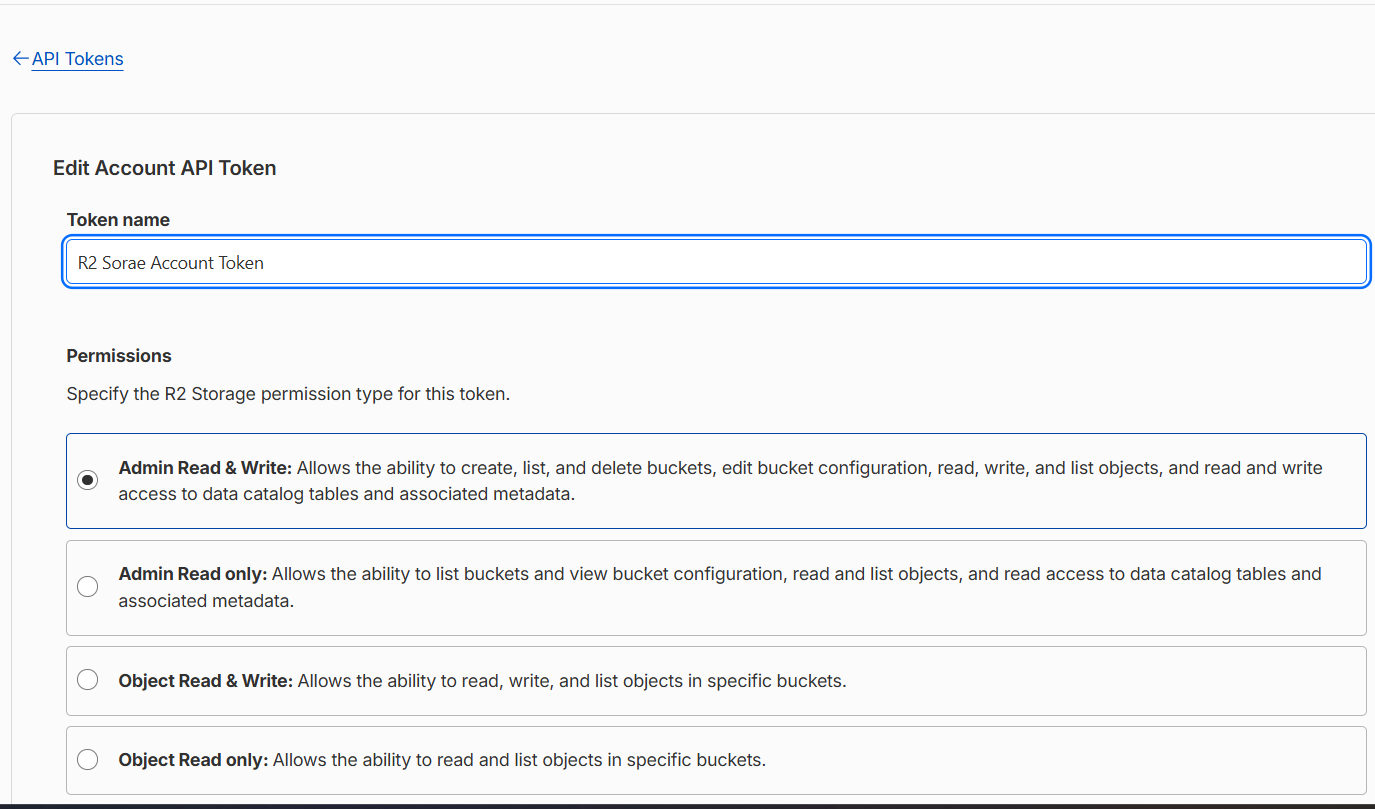This screenshot has width=1375, height=809.
Task: Click the bold "Admin Read & Write:" label
Action: click(x=205, y=467)
